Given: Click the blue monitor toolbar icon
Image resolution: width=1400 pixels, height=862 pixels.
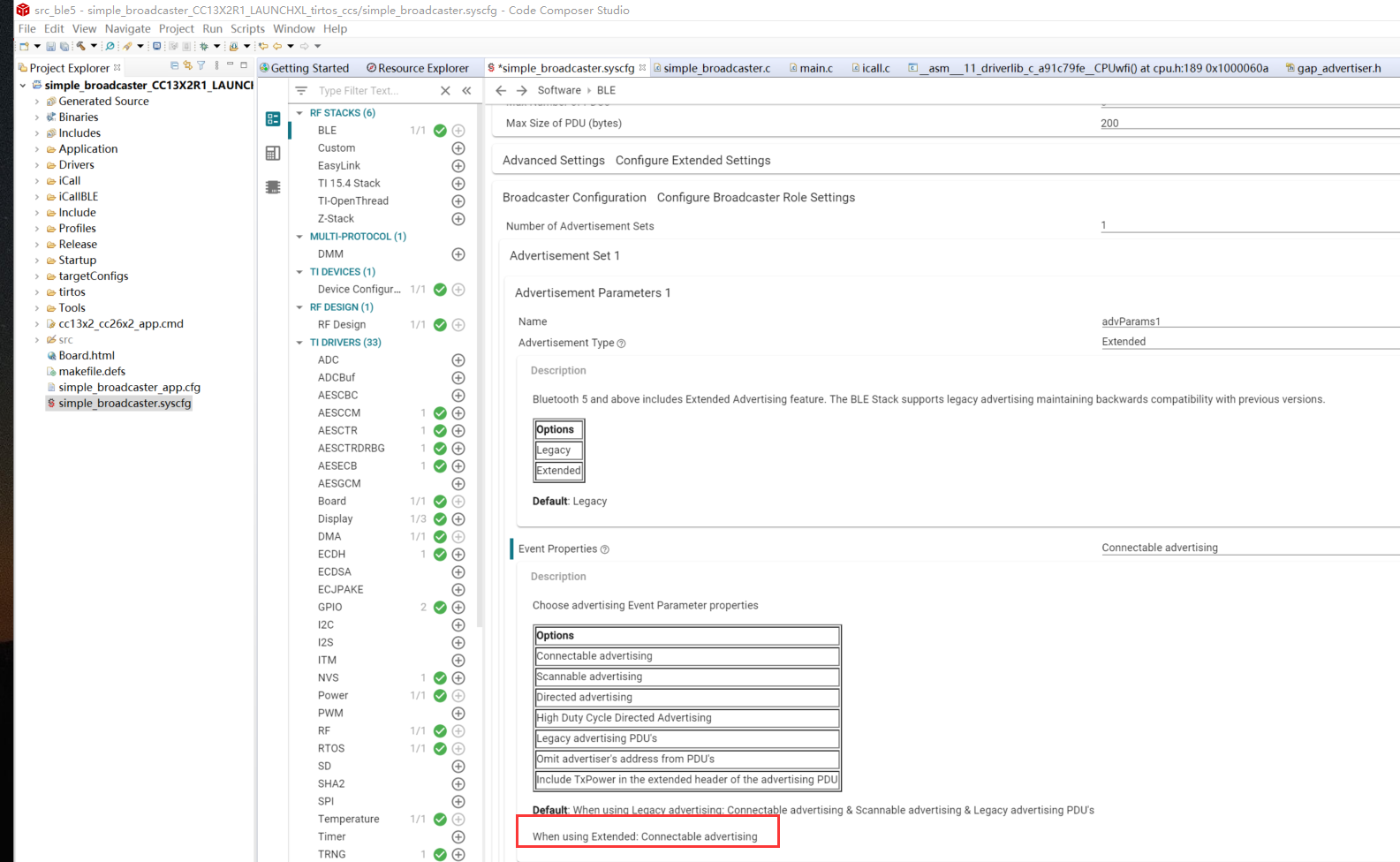Looking at the screenshot, I should (x=157, y=46).
